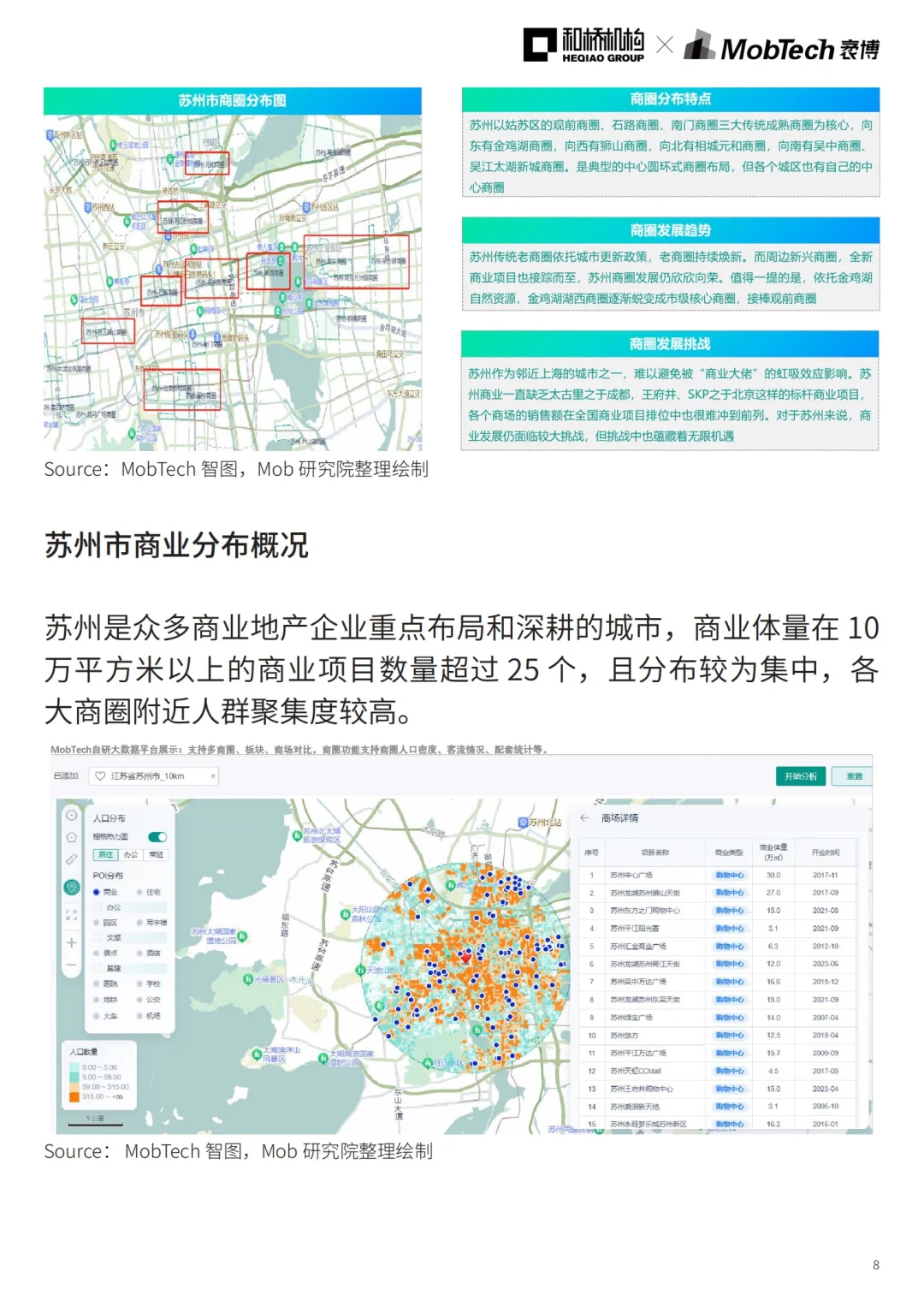The width and height of the screenshot is (924, 1307).
Task: Click the 苏州市商圈分布图 map thumbnail
Action: [x=233, y=282]
